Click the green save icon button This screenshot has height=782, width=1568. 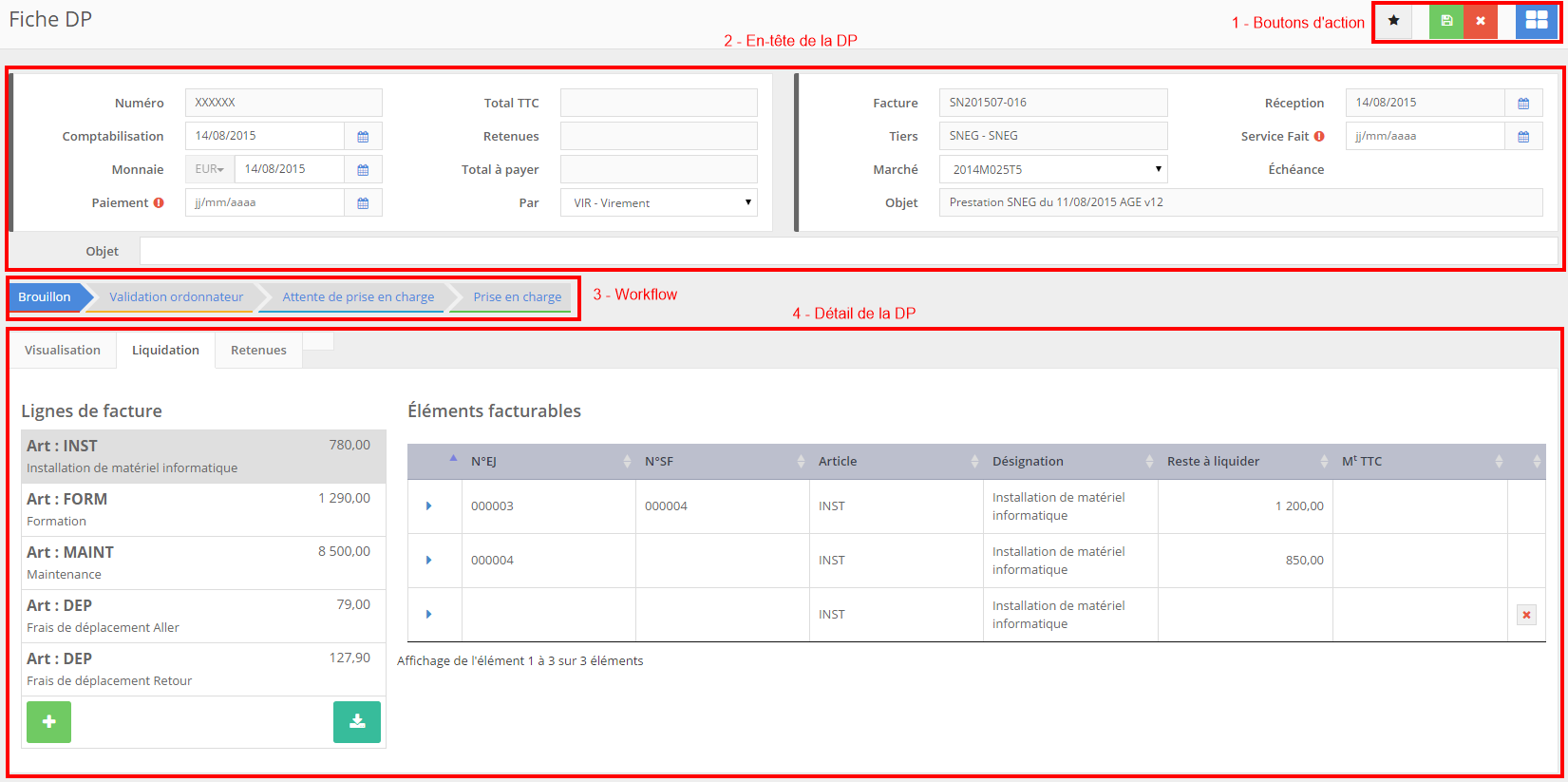click(1446, 21)
